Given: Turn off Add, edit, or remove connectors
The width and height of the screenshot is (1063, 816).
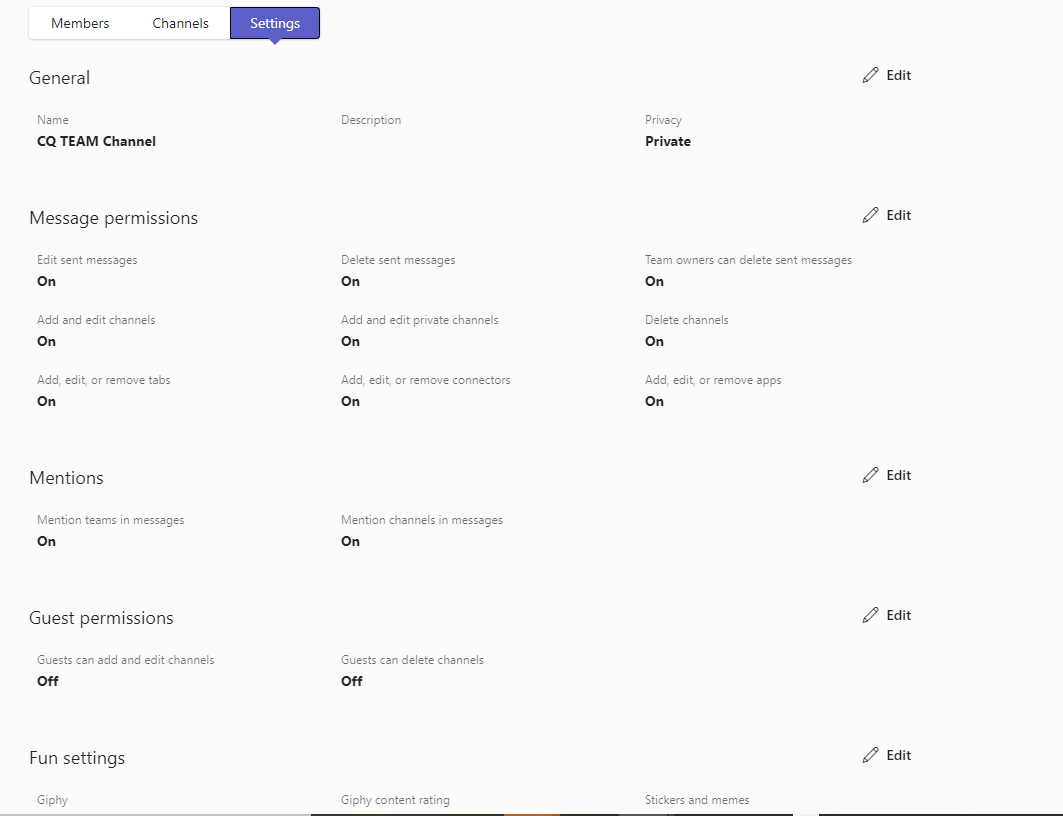Looking at the screenshot, I should pos(350,401).
